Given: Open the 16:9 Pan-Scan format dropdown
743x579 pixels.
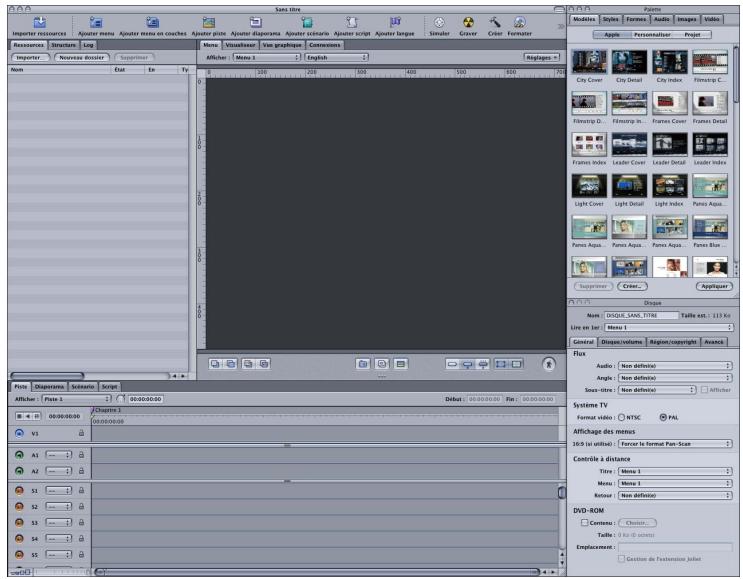Looking at the screenshot, I should coord(675,444).
